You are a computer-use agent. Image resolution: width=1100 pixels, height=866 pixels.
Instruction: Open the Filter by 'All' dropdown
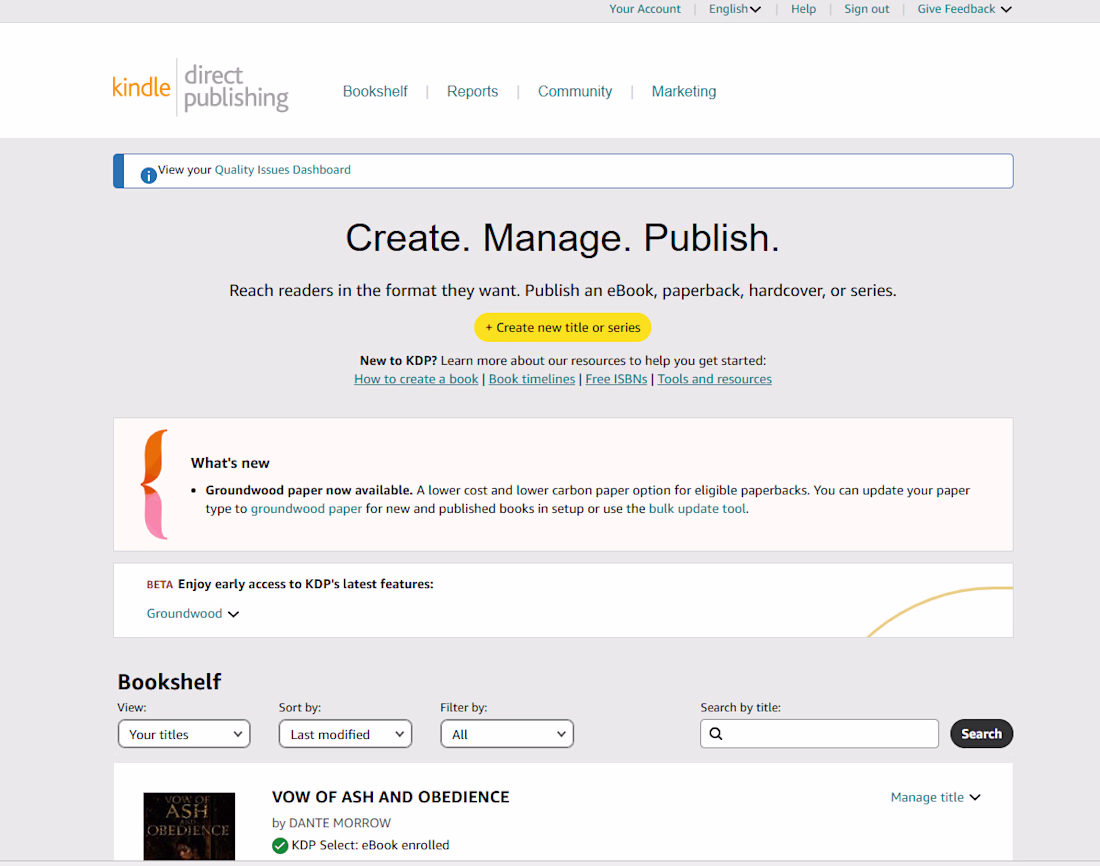tap(507, 734)
